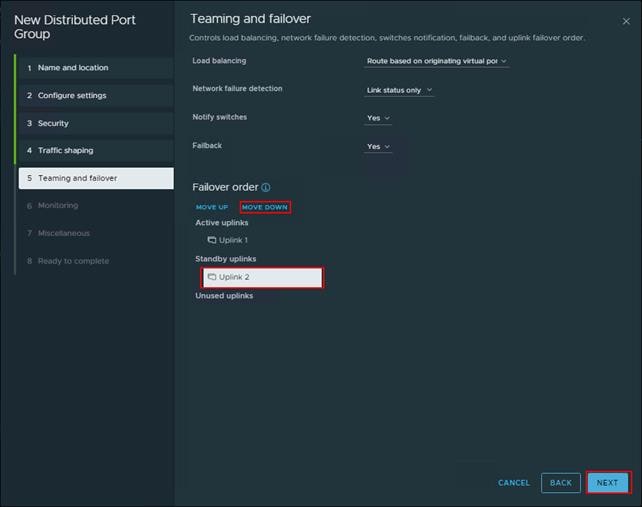
Task: Click the Teaming and failover title
Action: [x=251, y=19]
